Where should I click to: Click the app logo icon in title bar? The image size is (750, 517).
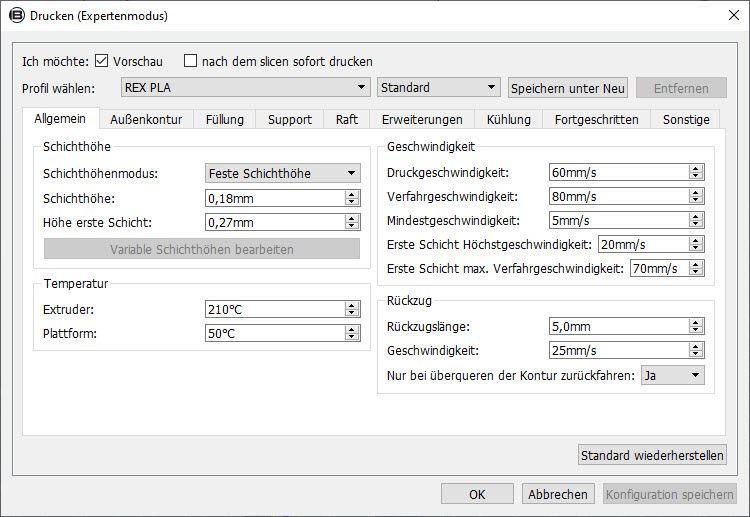pos(17,16)
